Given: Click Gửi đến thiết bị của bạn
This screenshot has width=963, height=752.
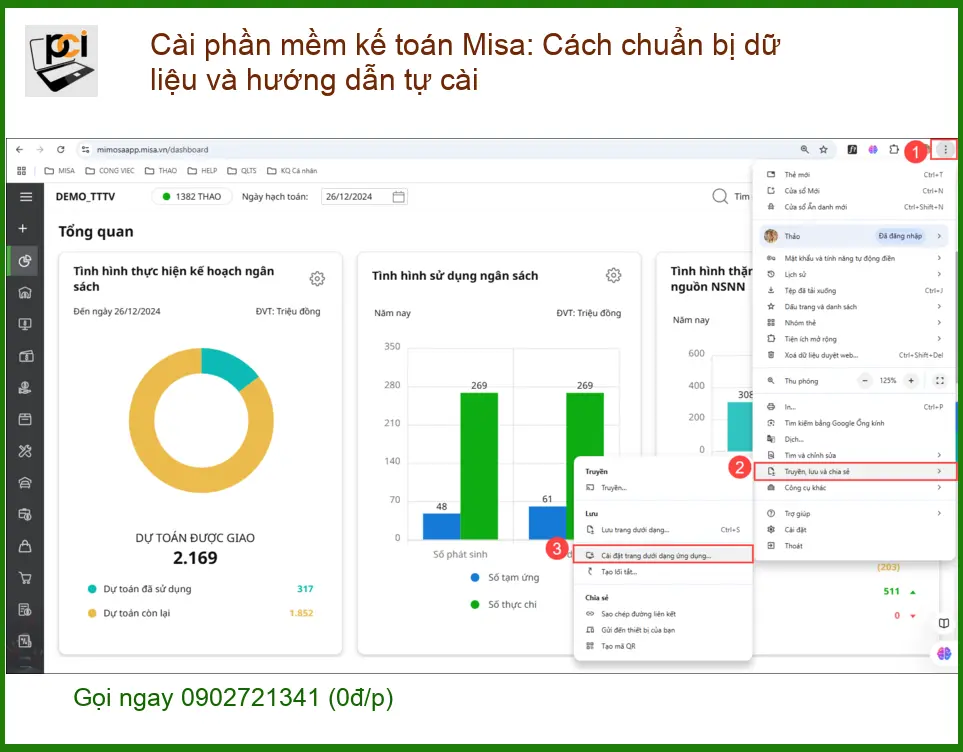Looking at the screenshot, I should (663, 630).
